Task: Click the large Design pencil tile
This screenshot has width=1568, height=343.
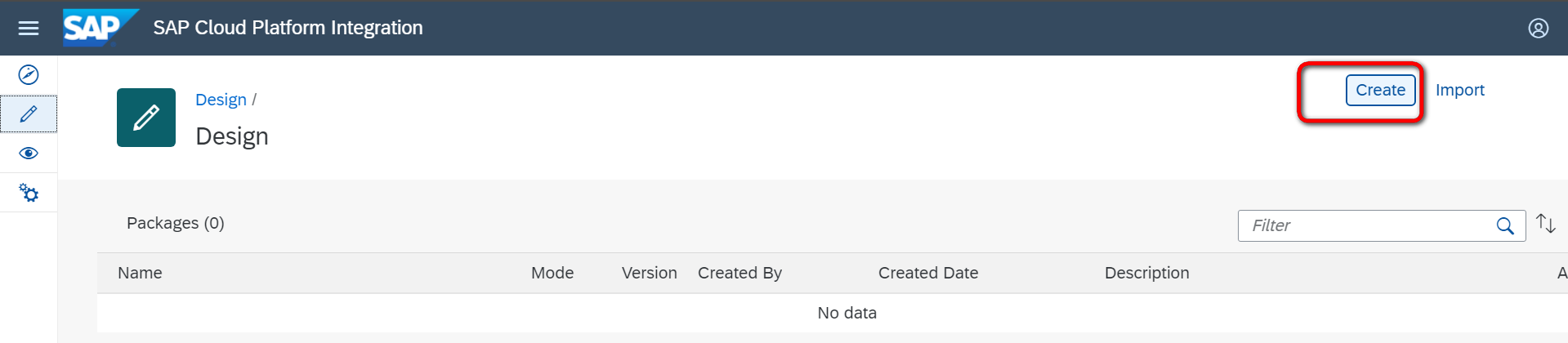Action: 146,118
